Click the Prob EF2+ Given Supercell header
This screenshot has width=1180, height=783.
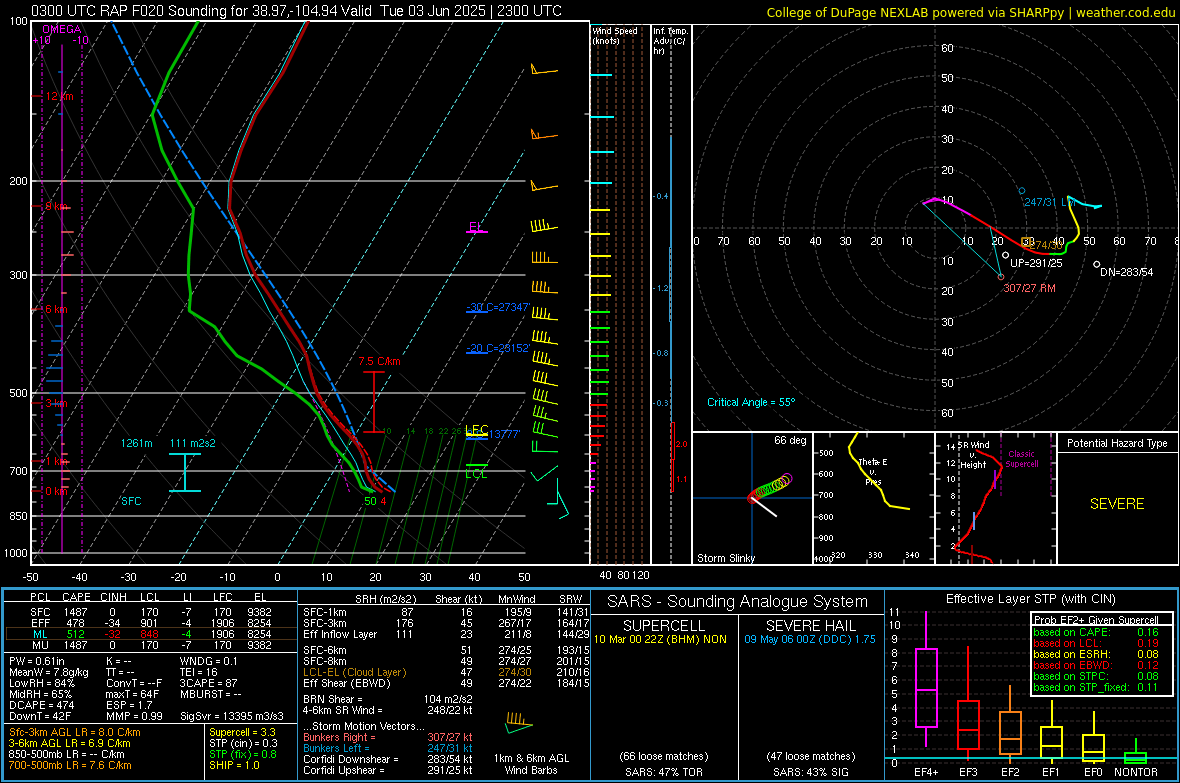(1096, 620)
